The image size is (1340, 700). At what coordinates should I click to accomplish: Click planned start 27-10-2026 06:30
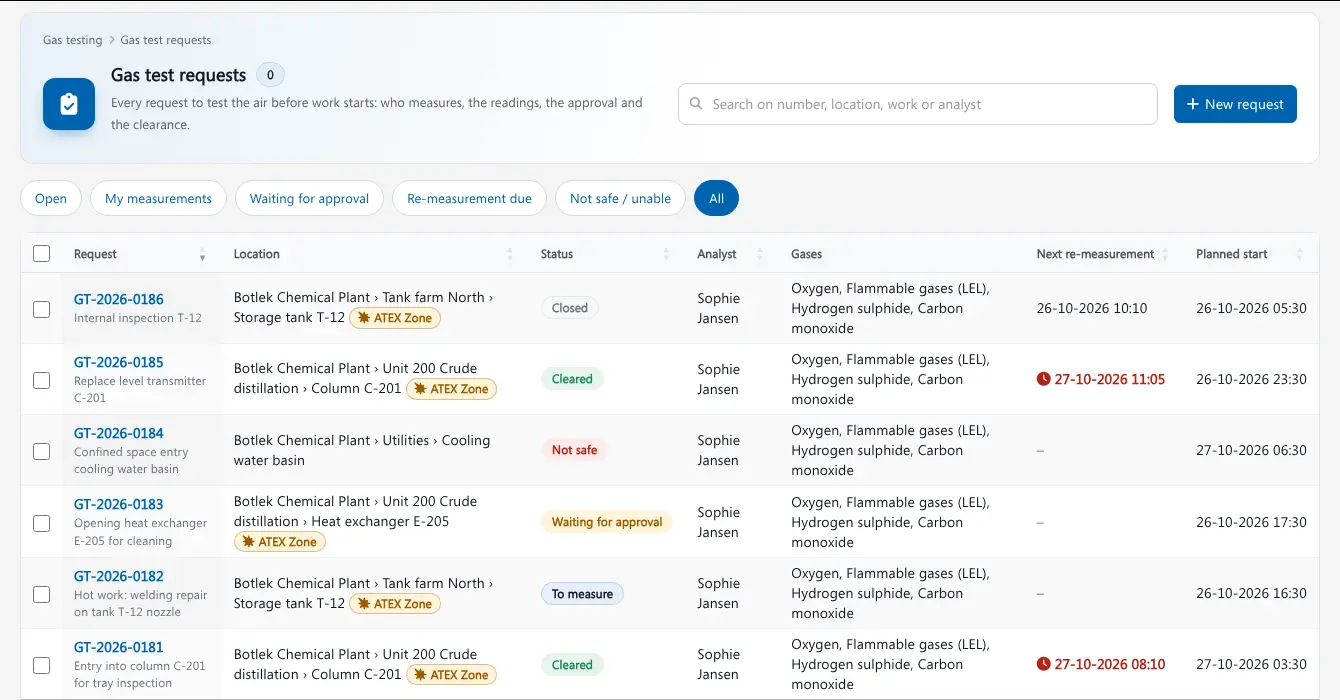click(1251, 450)
